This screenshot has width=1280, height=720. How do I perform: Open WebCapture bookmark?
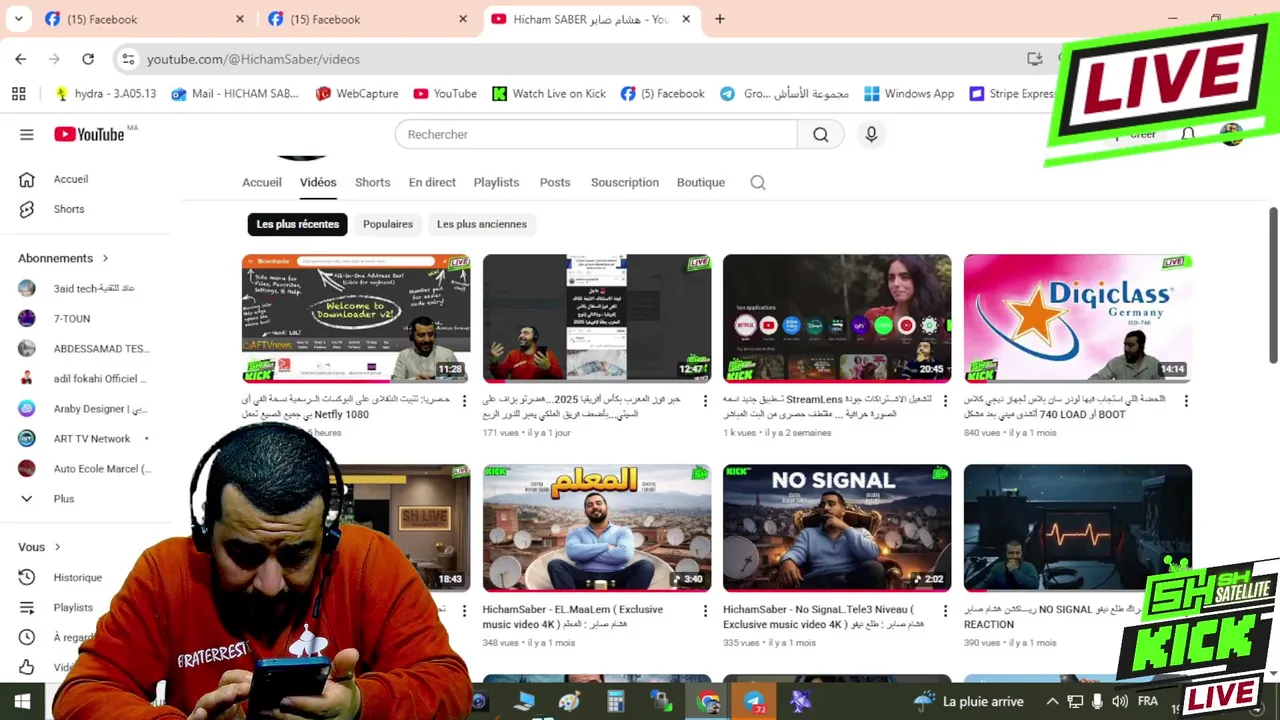357,93
